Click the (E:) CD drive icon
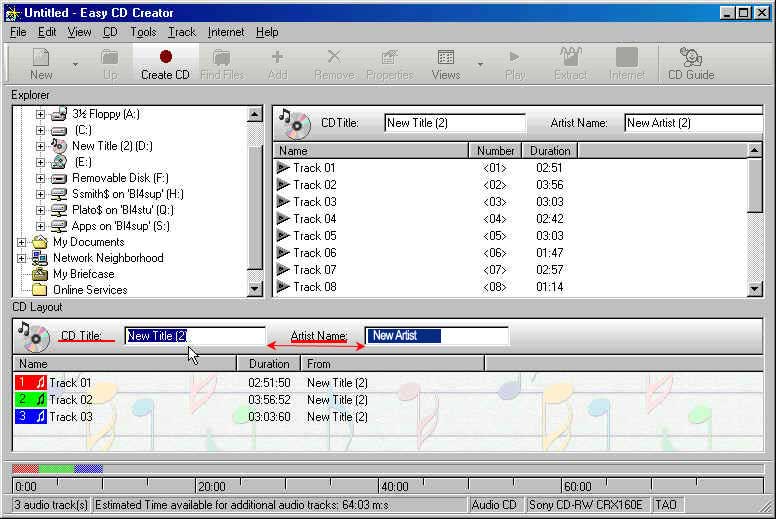 pos(59,162)
